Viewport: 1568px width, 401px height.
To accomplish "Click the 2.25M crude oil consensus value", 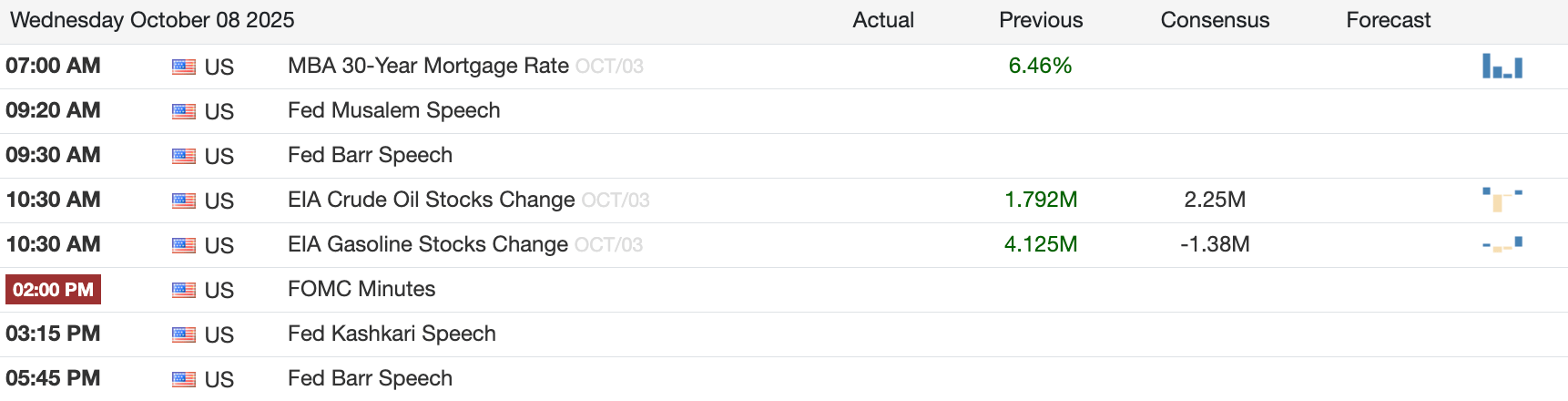I will [1215, 200].
